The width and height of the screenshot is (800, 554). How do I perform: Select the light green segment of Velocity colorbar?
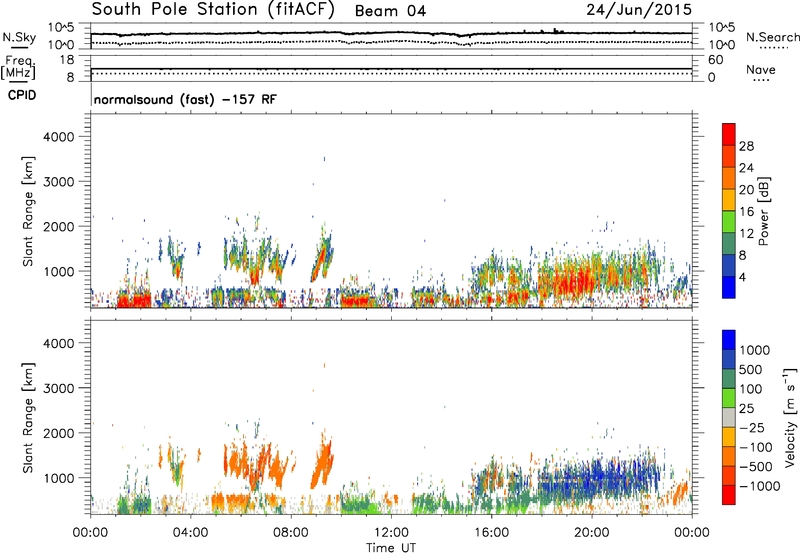click(x=729, y=398)
